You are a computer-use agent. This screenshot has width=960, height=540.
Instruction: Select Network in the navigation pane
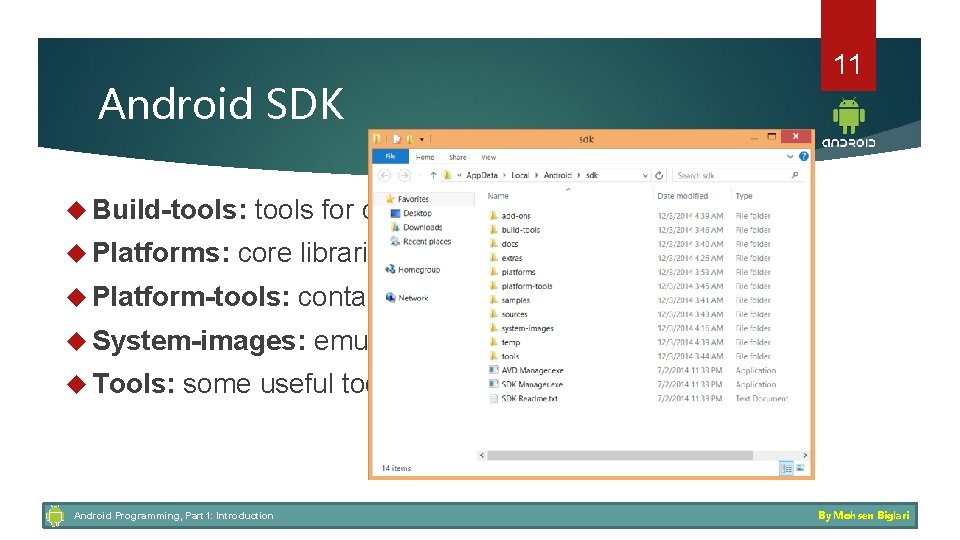tap(413, 298)
